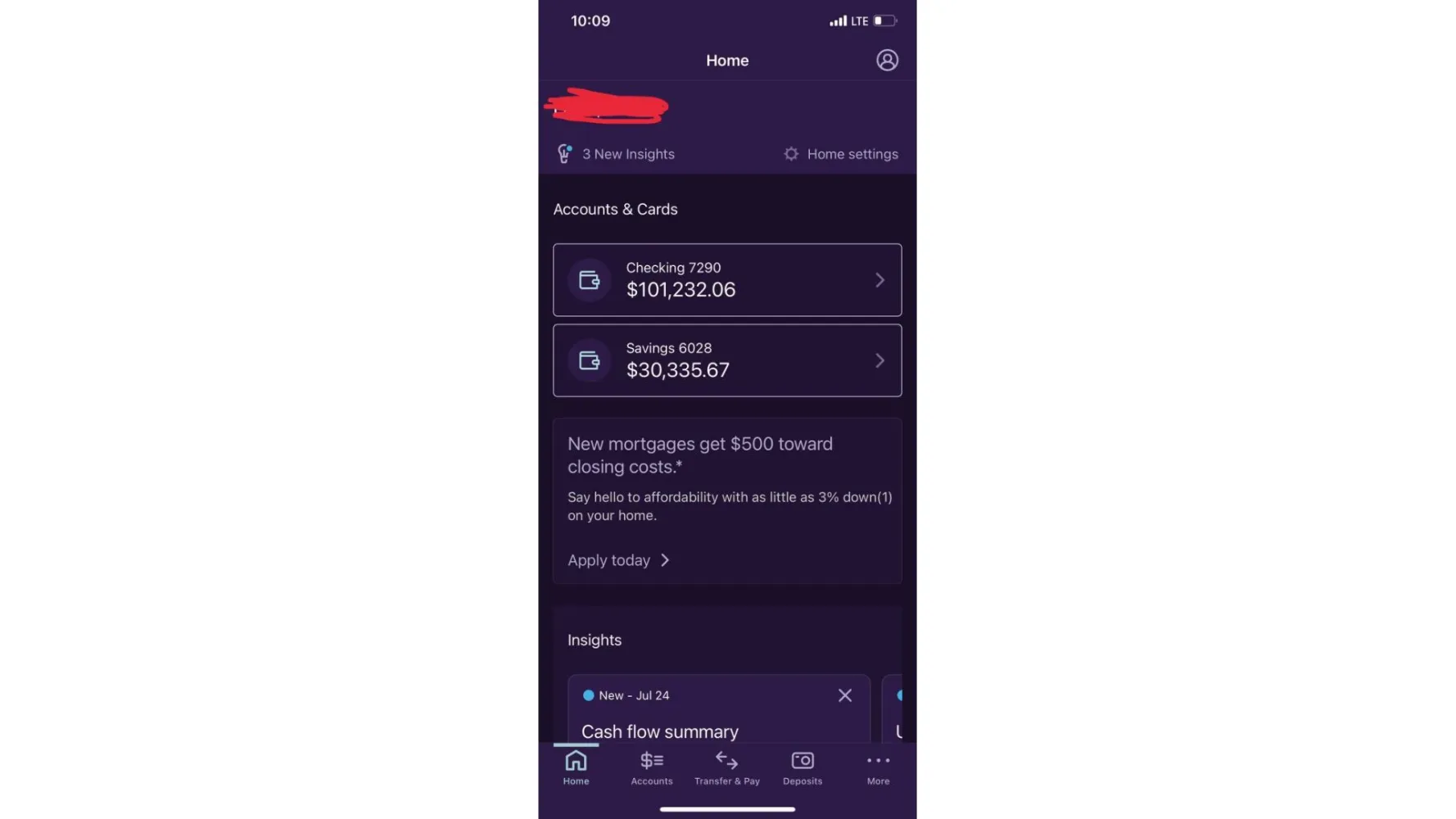Open the Deposits camera icon
Viewport: 1456px width, 819px height.
(803, 760)
